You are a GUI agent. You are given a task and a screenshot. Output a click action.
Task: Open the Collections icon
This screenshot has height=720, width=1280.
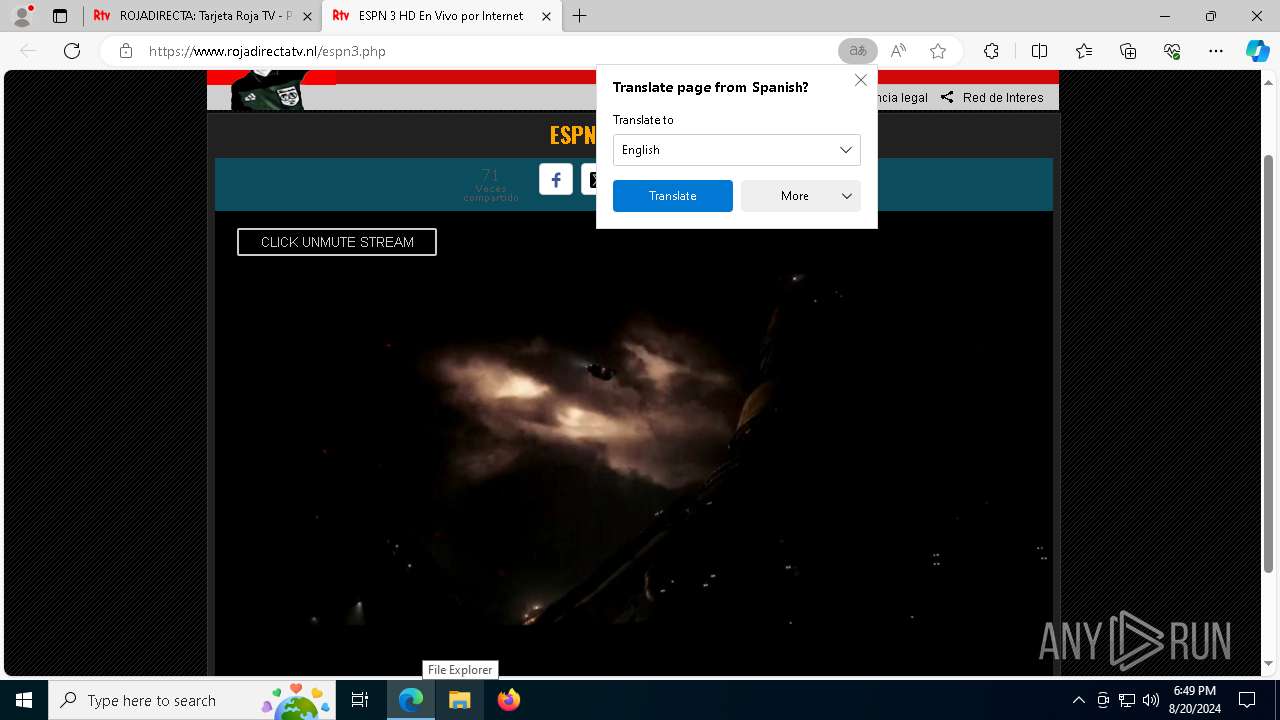point(1128,51)
